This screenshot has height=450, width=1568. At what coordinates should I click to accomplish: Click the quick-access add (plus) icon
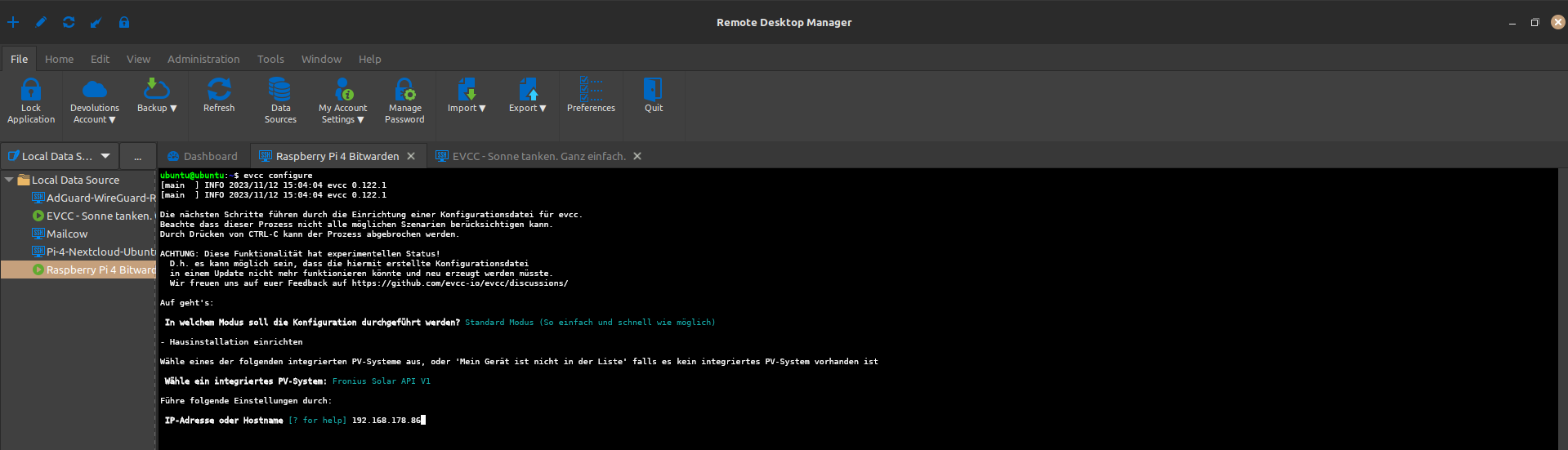[13, 22]
